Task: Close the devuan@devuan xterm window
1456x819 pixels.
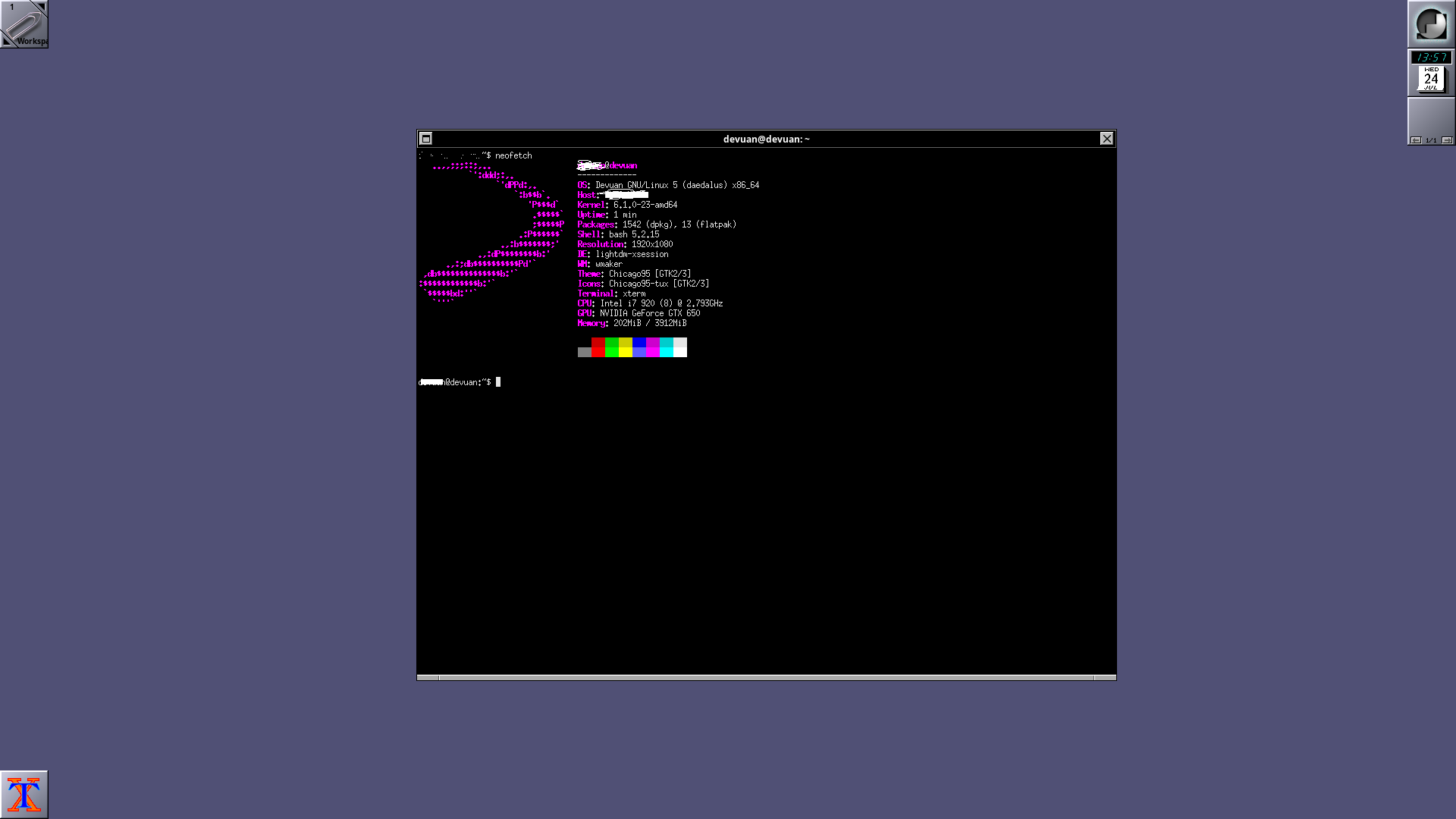Action: (x=1106, y=139)
